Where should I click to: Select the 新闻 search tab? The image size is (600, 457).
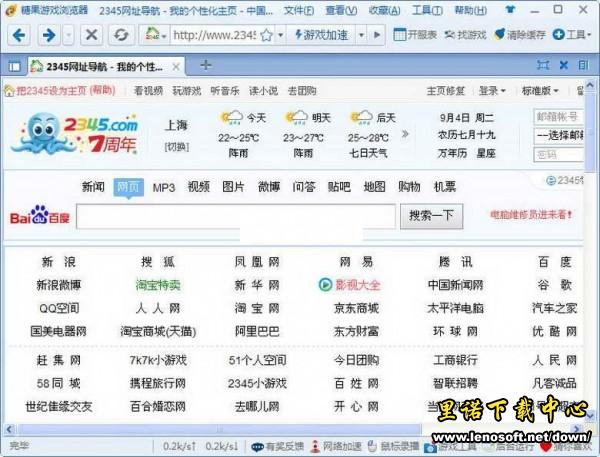pos(93,187)
